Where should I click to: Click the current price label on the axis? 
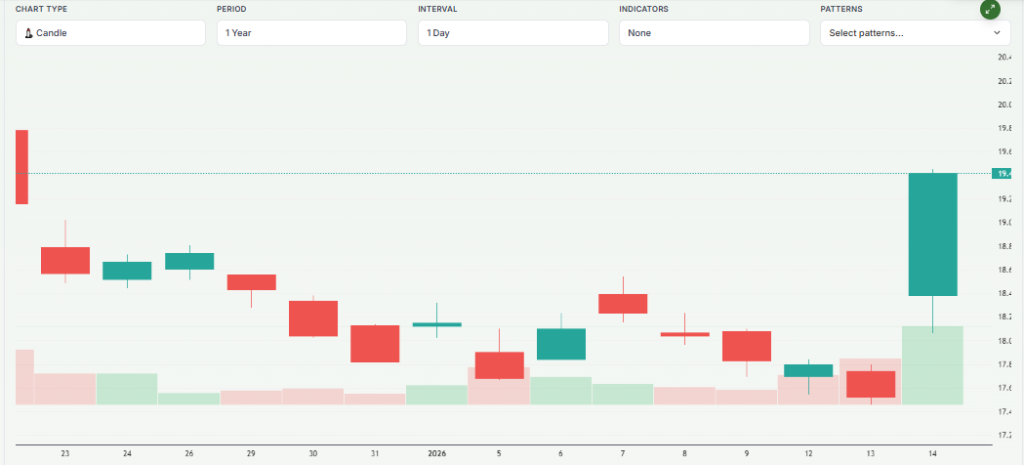1002,174
